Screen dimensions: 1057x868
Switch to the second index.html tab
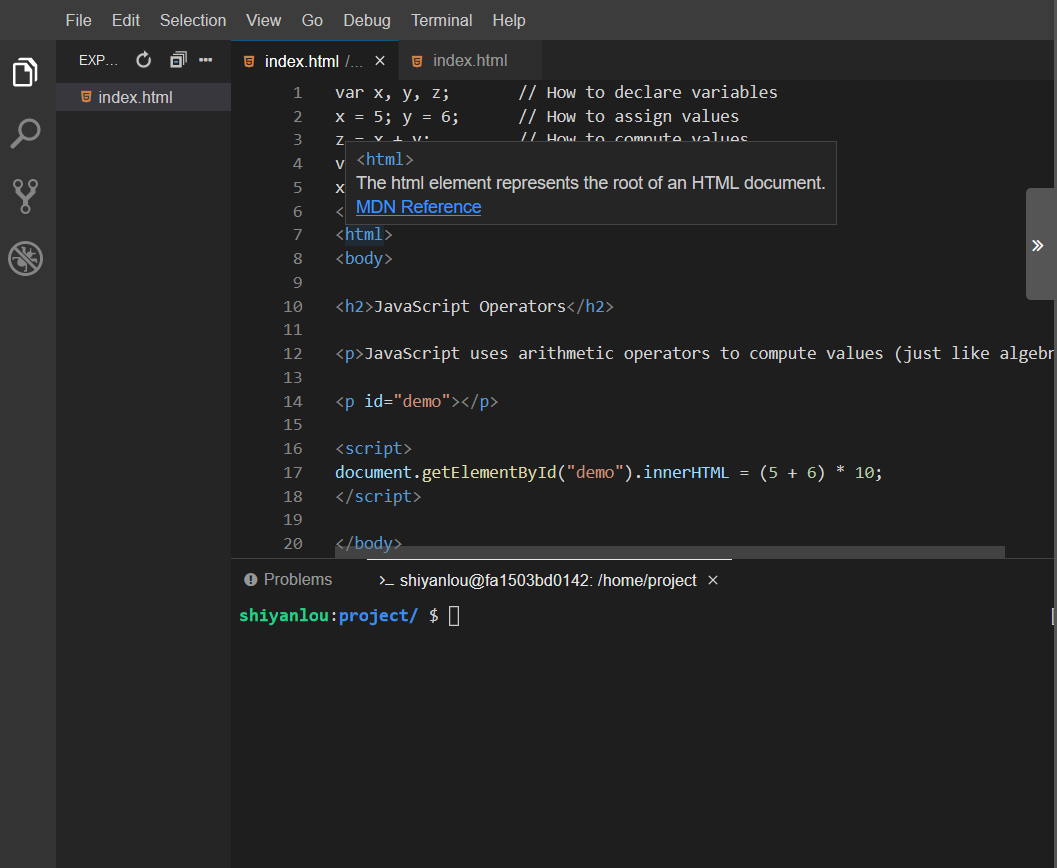[x=469, y=61]
